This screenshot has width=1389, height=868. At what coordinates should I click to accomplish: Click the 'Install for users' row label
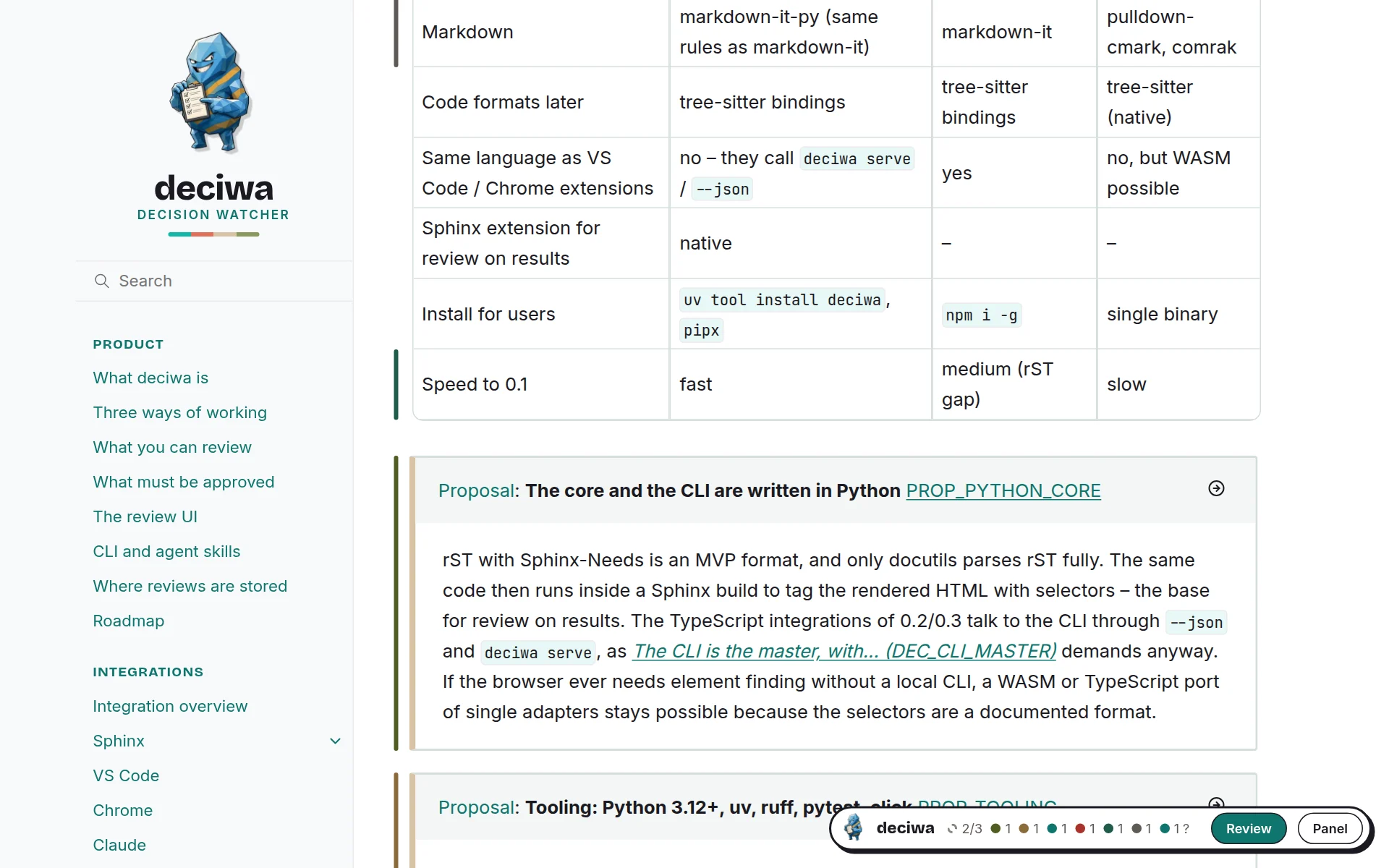pos(488,314)
